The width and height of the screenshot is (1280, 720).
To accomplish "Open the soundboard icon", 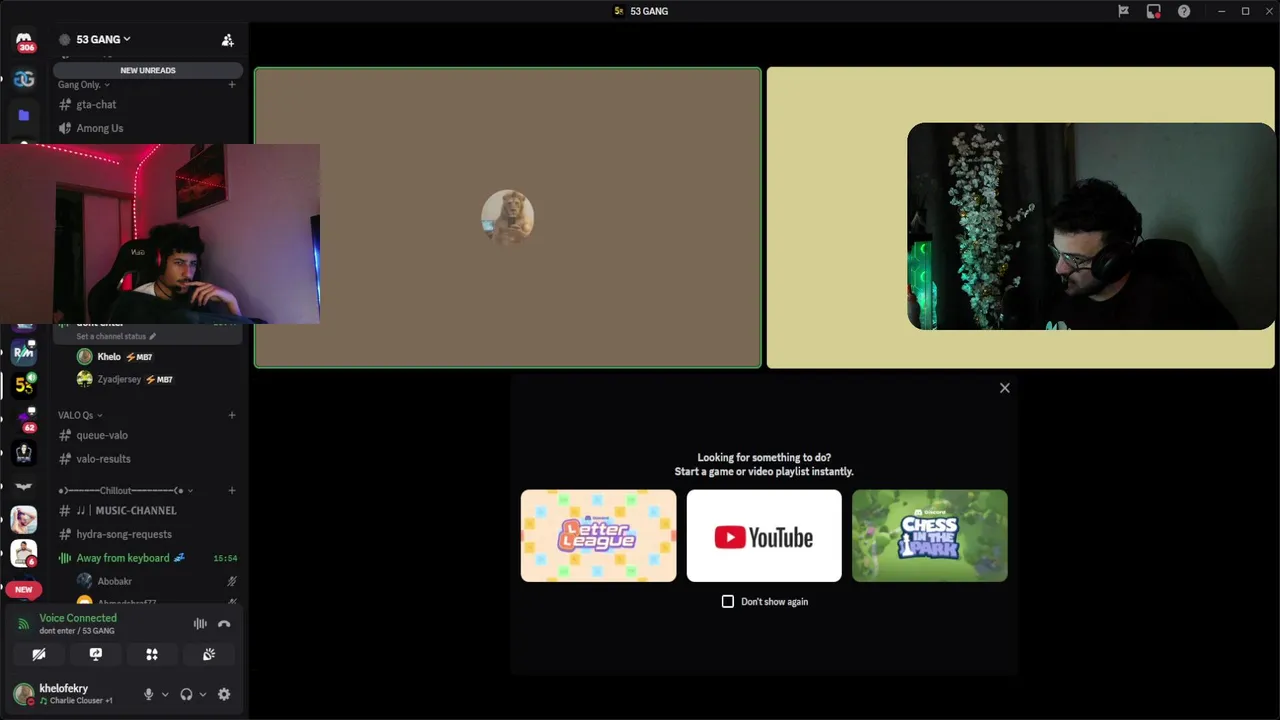I will coord(209,654).
